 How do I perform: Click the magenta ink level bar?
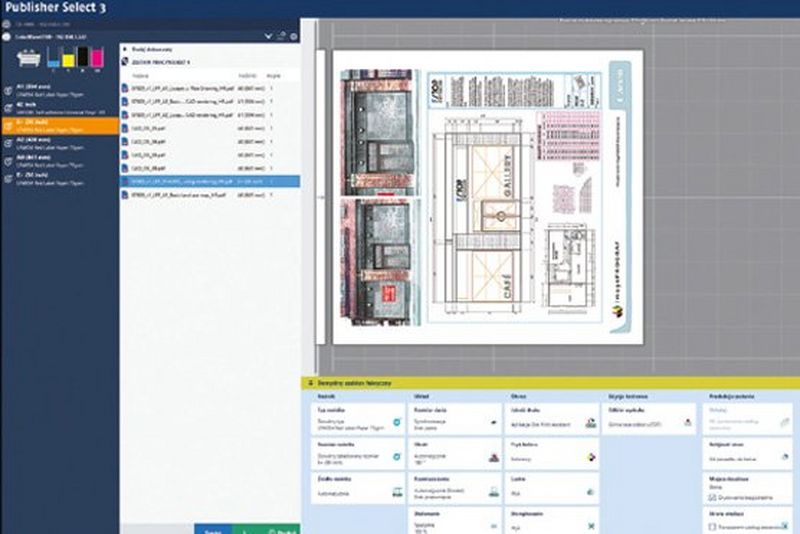pyautogui.click(x=97, y=57)
